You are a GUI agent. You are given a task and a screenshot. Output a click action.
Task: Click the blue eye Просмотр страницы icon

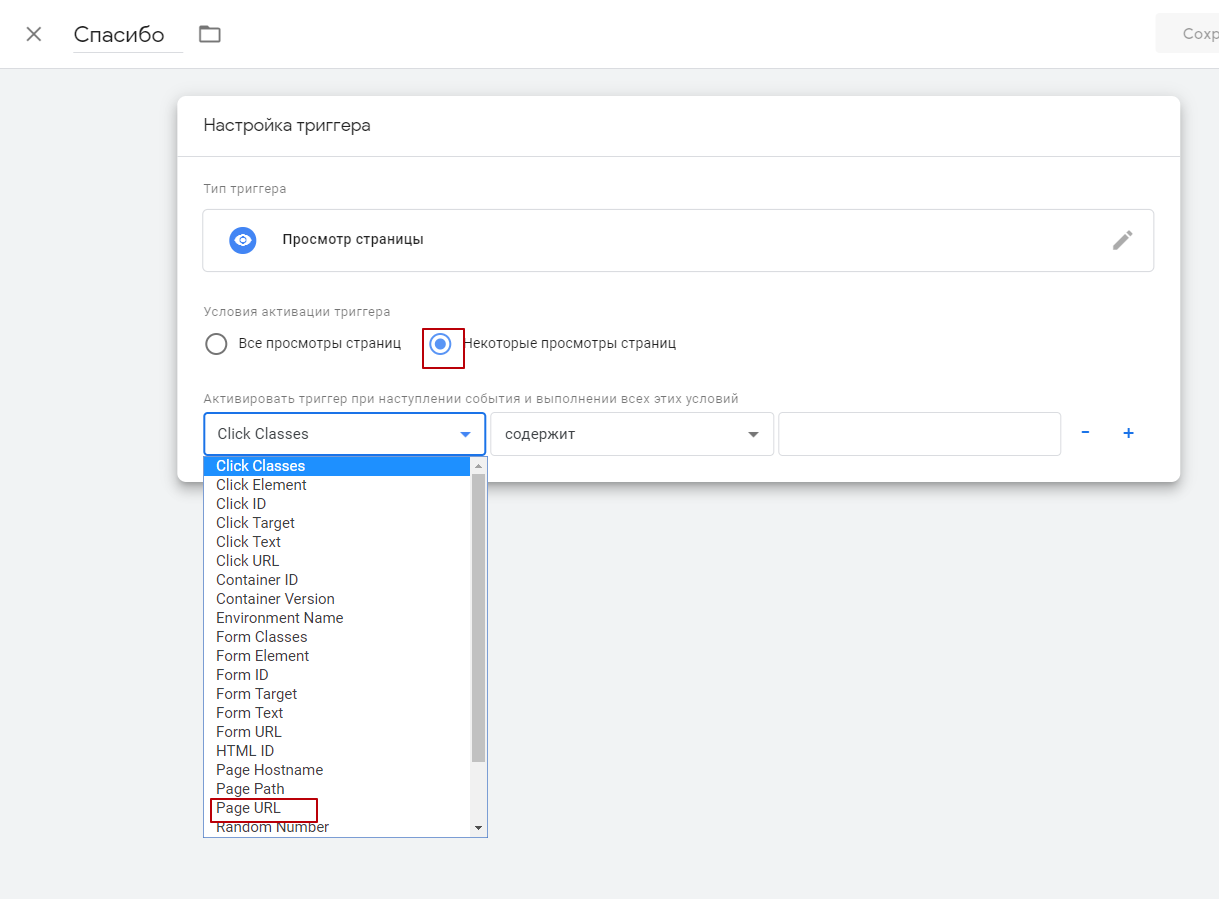tap(243, 240)
